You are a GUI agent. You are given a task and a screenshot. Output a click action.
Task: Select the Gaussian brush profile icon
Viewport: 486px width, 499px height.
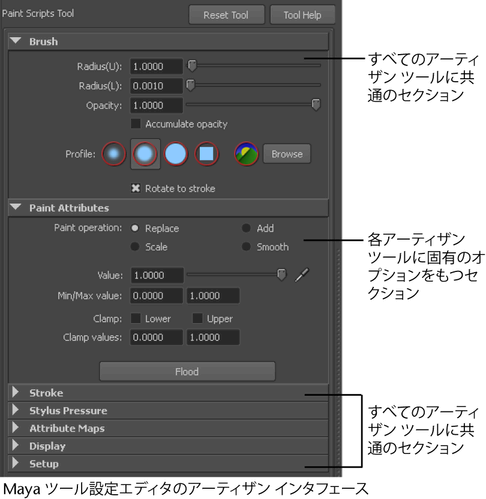pos(114,154)
